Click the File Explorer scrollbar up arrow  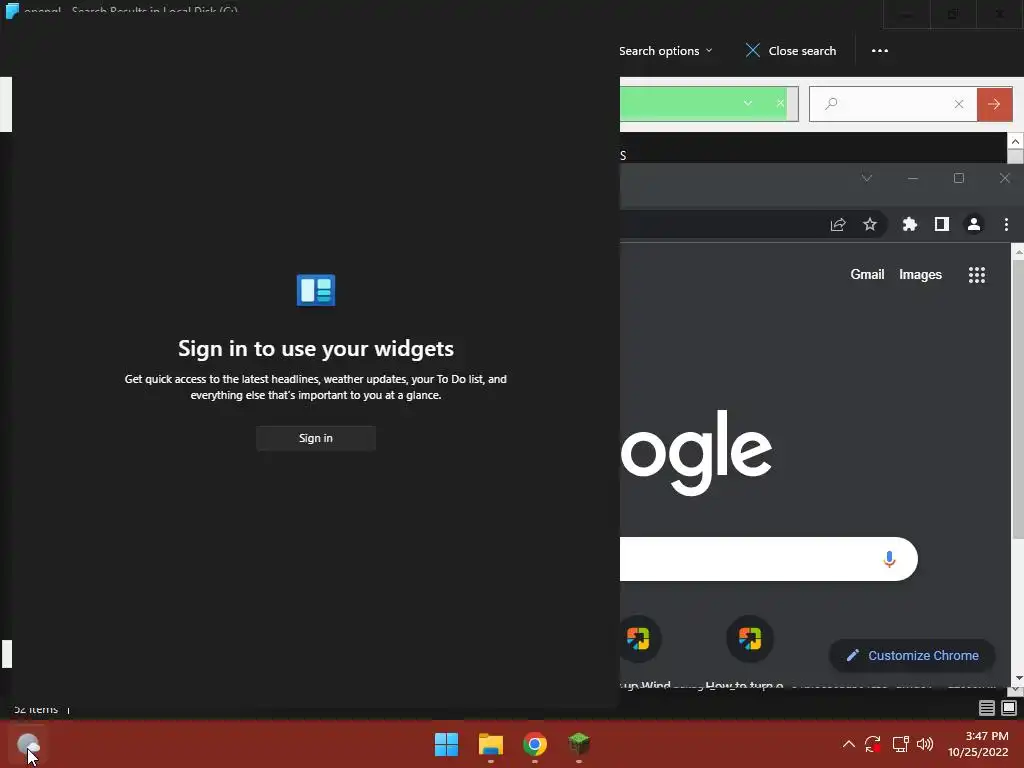tap(1015, 141)
